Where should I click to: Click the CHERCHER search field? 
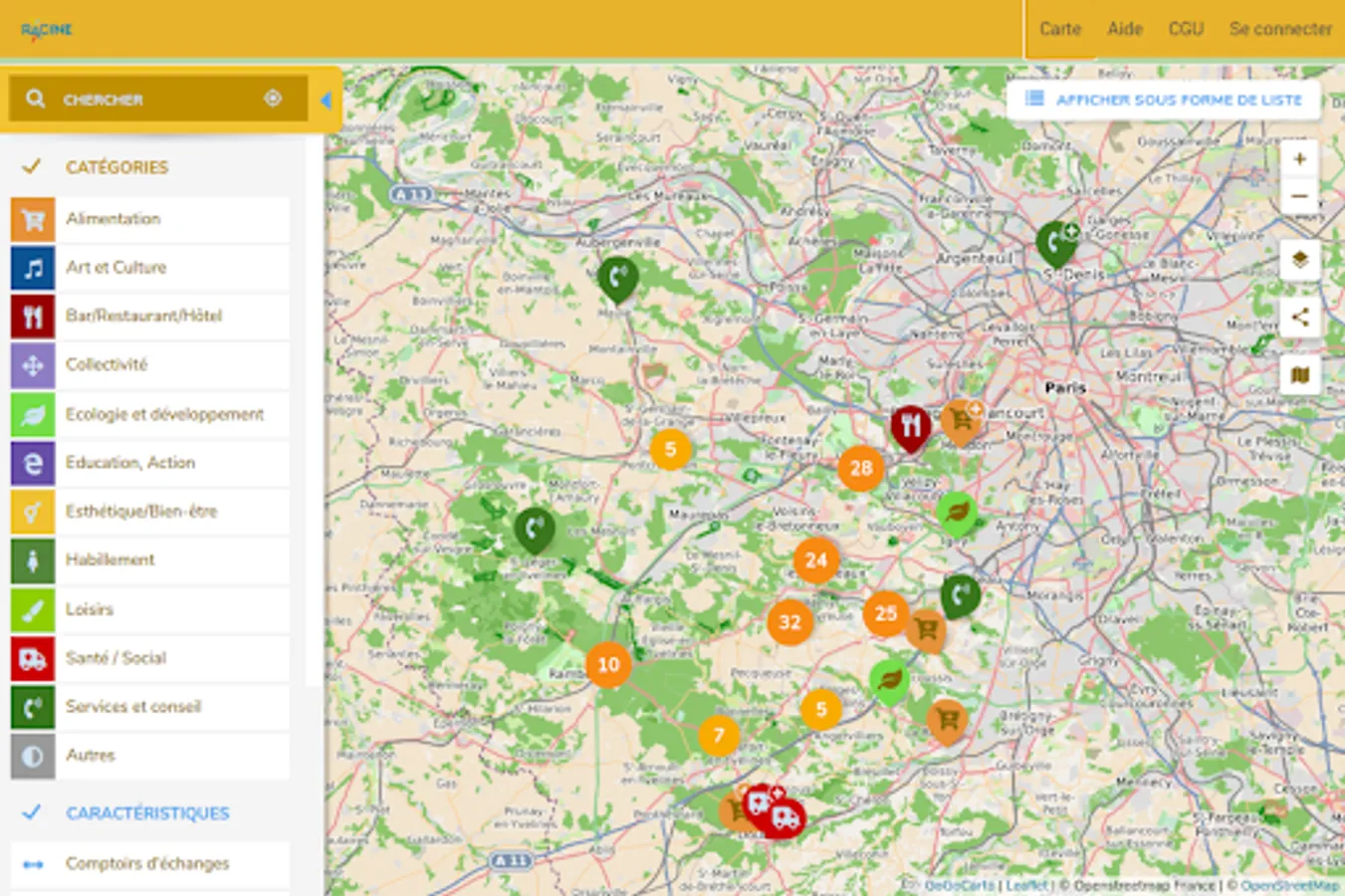coord(158,99)
